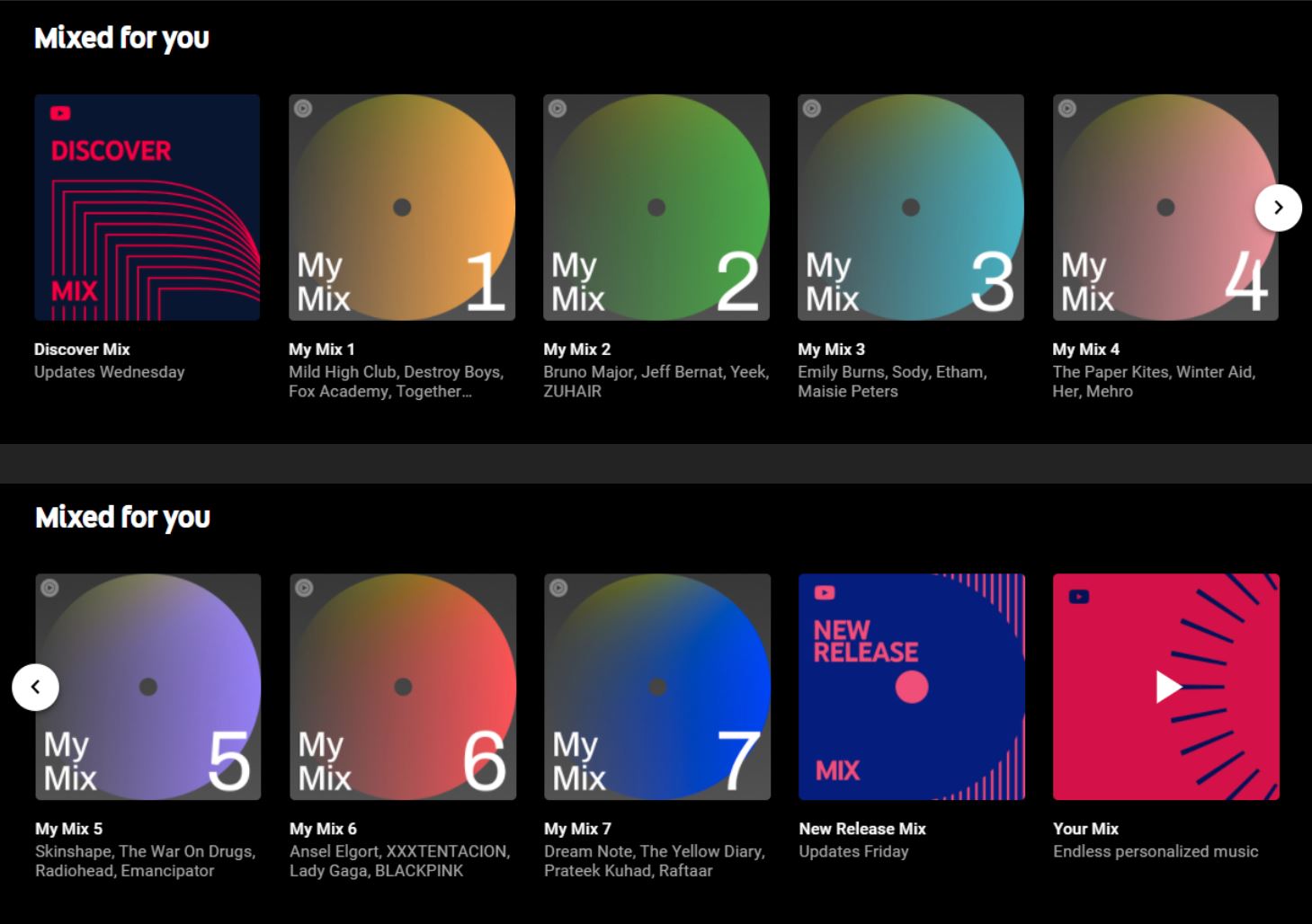Click the YouTube logo on New Release Mix cover

point(825,592)
